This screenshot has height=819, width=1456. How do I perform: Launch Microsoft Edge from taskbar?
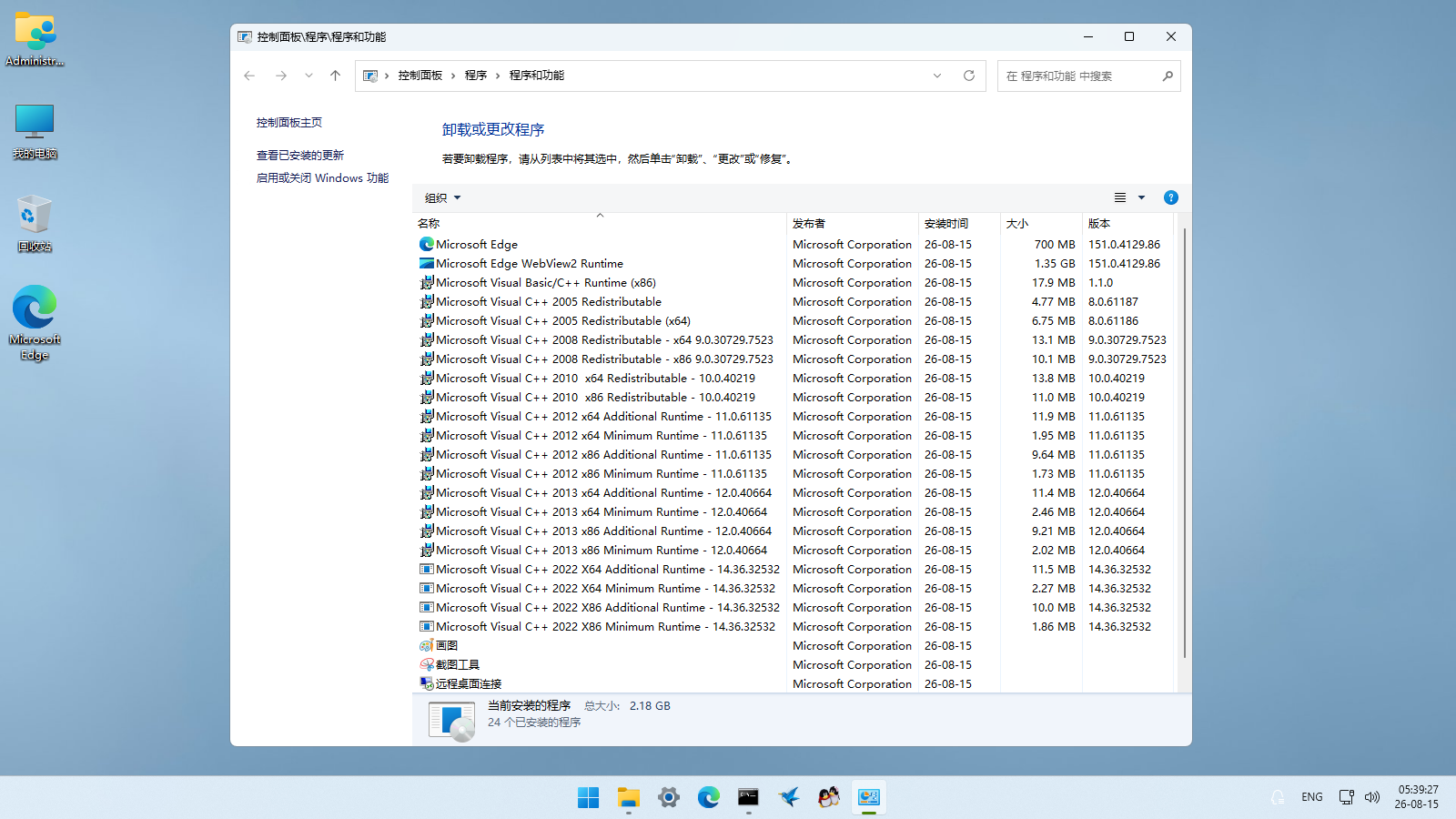tap(709, 798)
